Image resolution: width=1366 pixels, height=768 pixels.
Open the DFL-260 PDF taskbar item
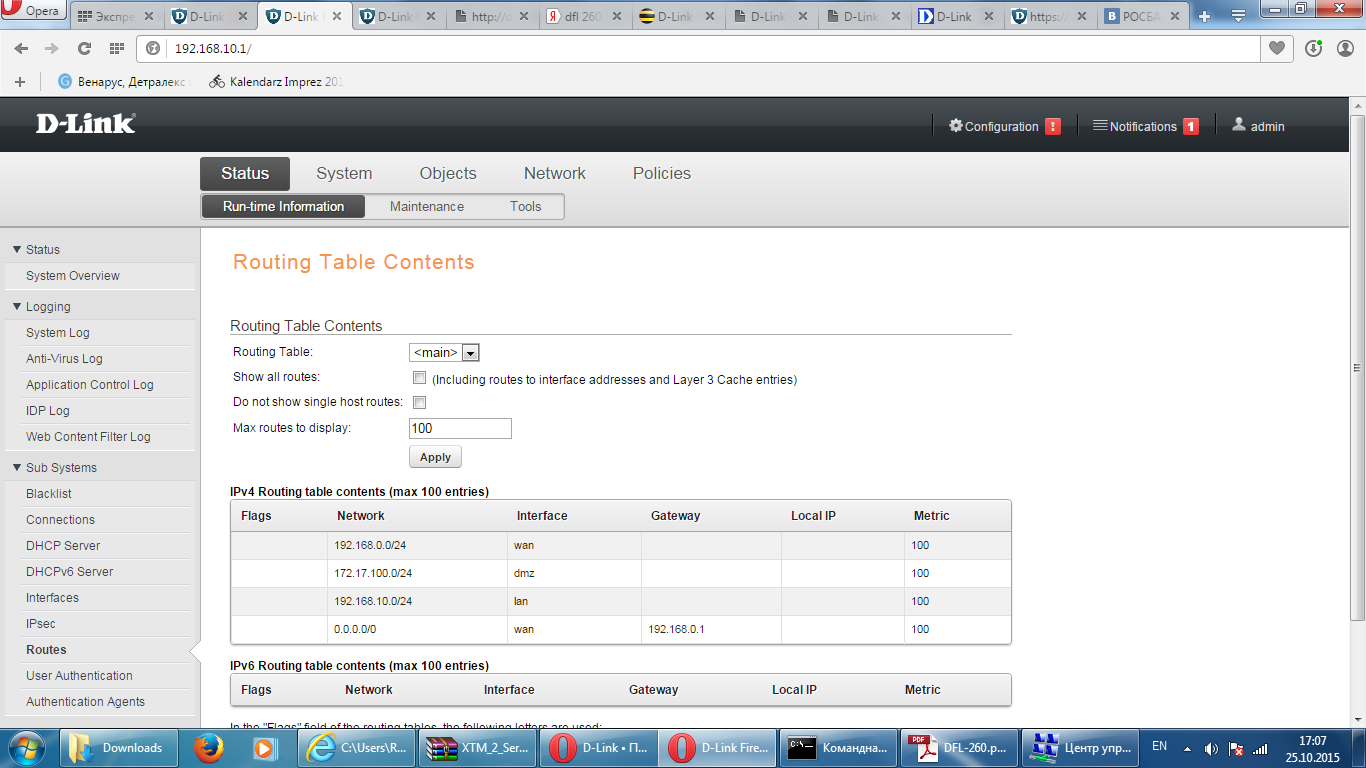click(958, 748)
